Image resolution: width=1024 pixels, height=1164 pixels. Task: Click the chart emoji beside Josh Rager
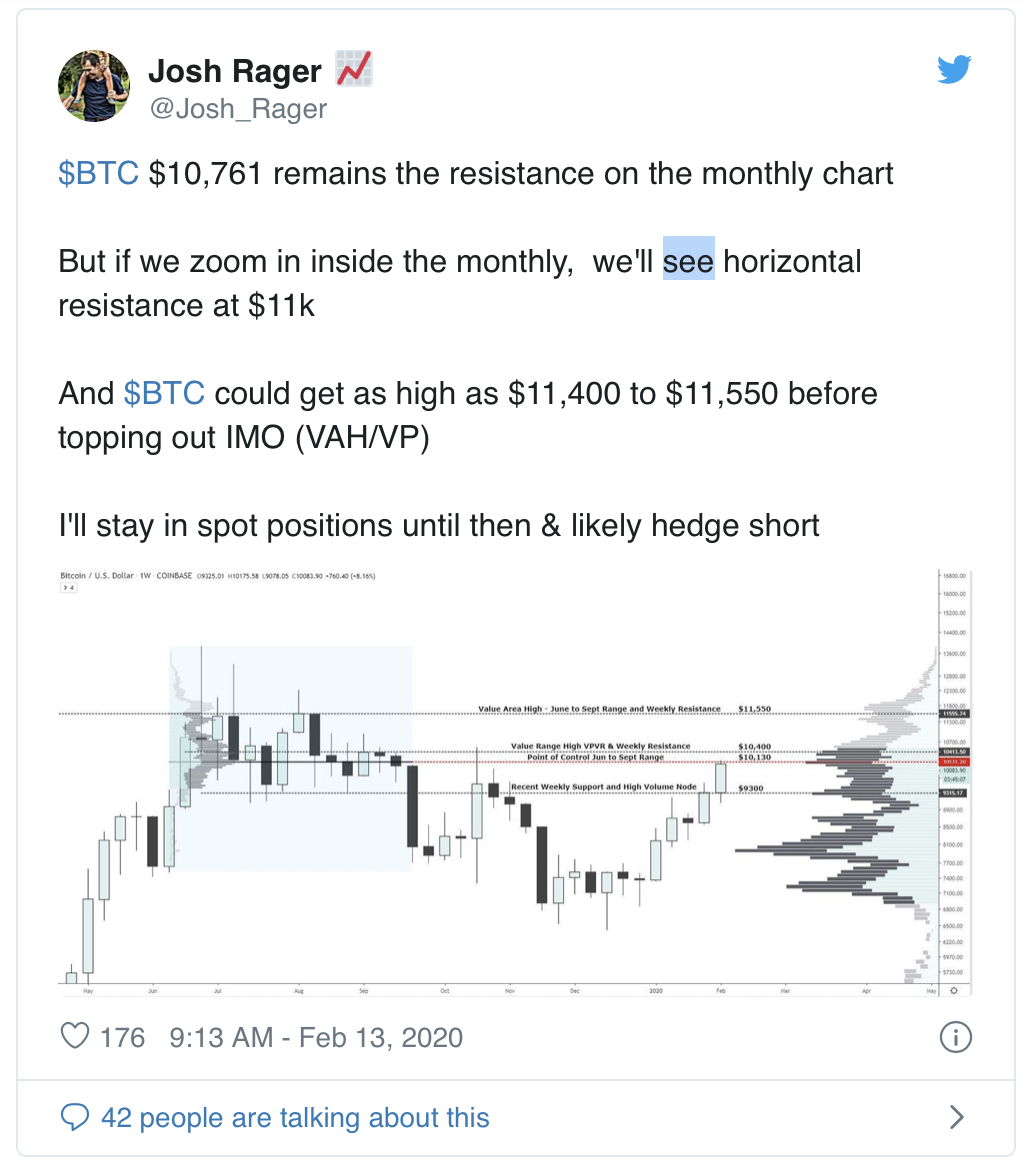[353, 69]
